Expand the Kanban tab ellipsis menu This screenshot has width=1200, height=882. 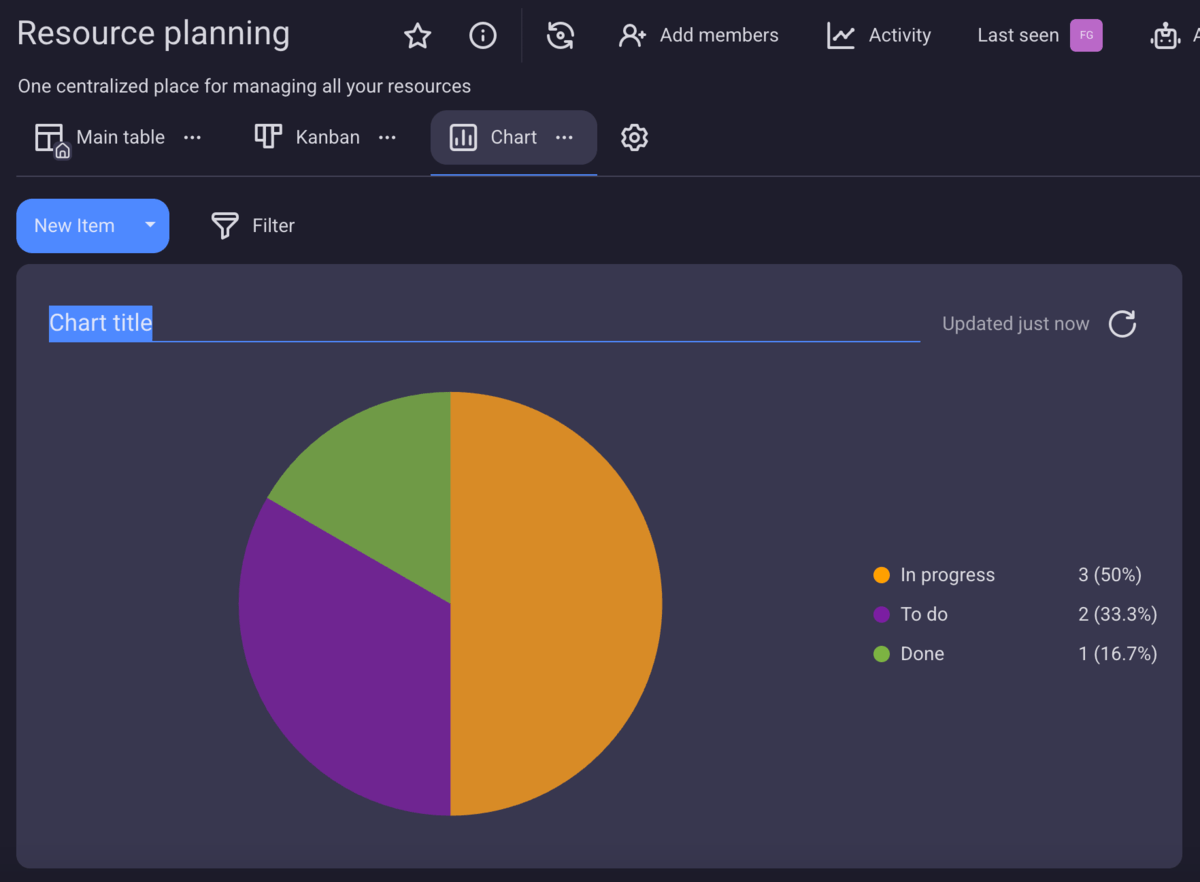(387, 137)
